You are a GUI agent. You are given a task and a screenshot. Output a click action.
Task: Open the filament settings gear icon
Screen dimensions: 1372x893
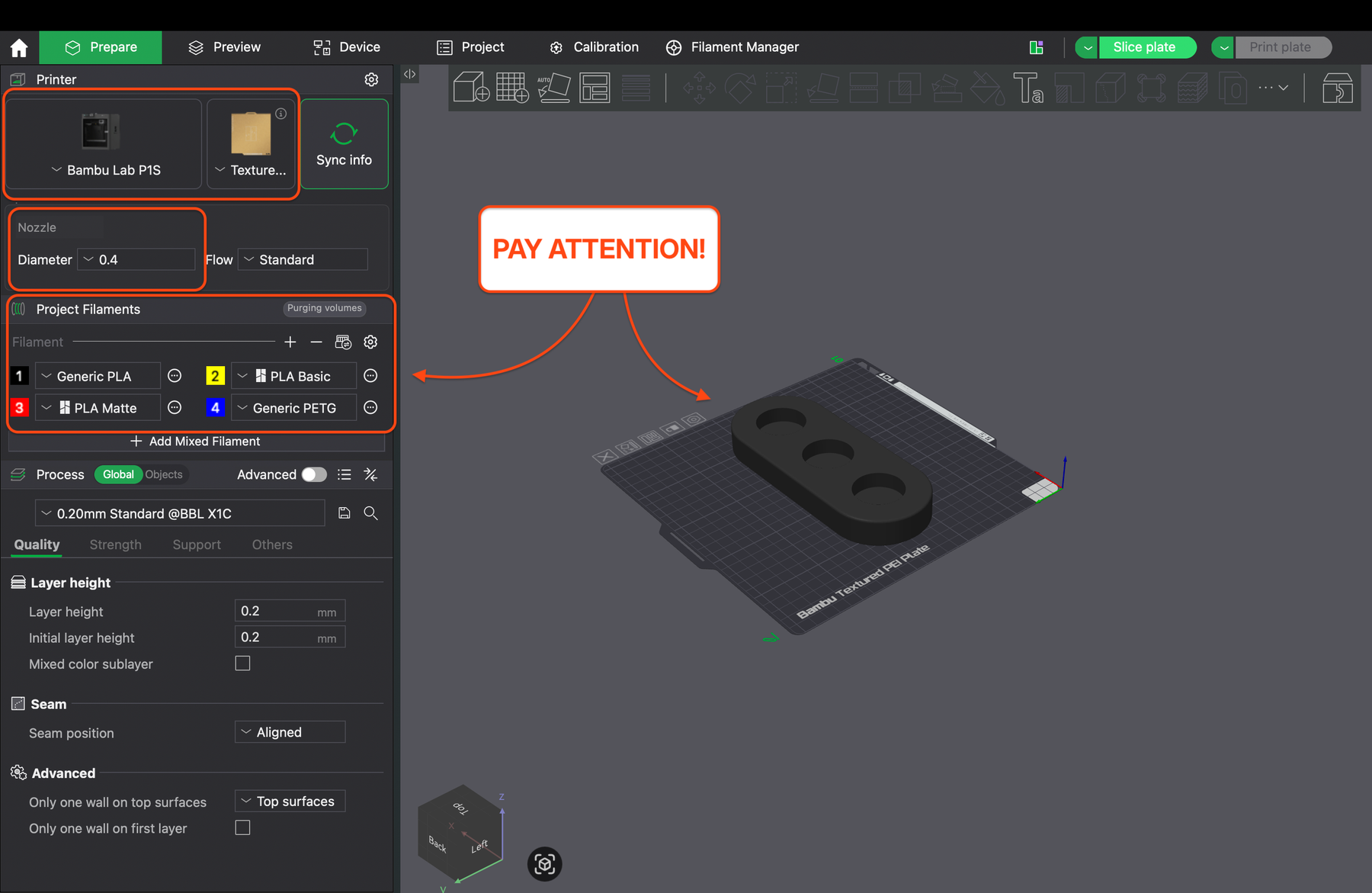point(370,342)
